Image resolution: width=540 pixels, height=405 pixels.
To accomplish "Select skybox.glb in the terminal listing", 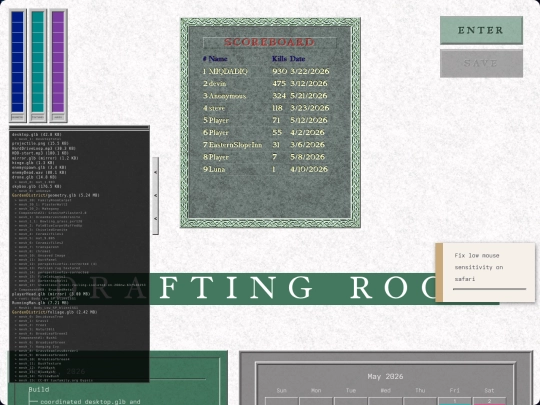I will 37,186.
